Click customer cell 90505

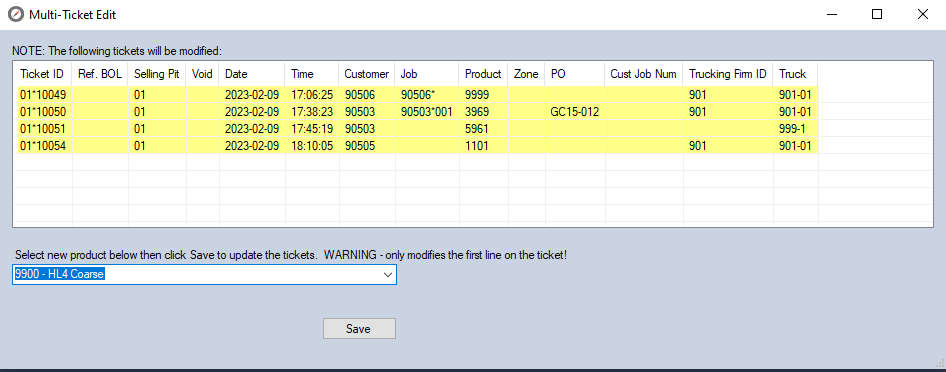[x=367, y=145]
